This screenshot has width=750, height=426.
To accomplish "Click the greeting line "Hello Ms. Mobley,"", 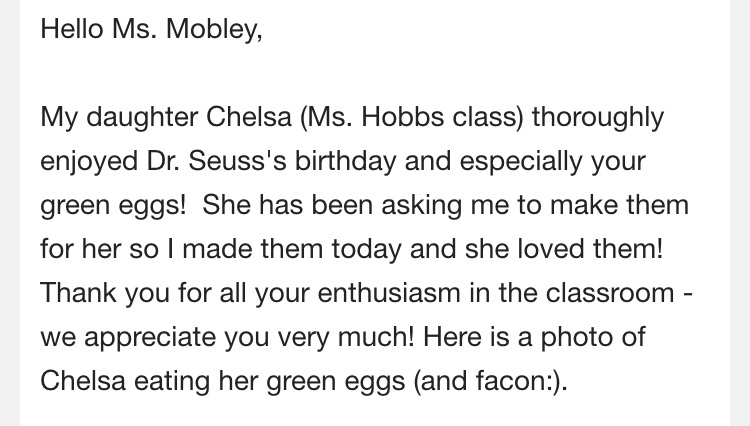I will tap(151, 30).
